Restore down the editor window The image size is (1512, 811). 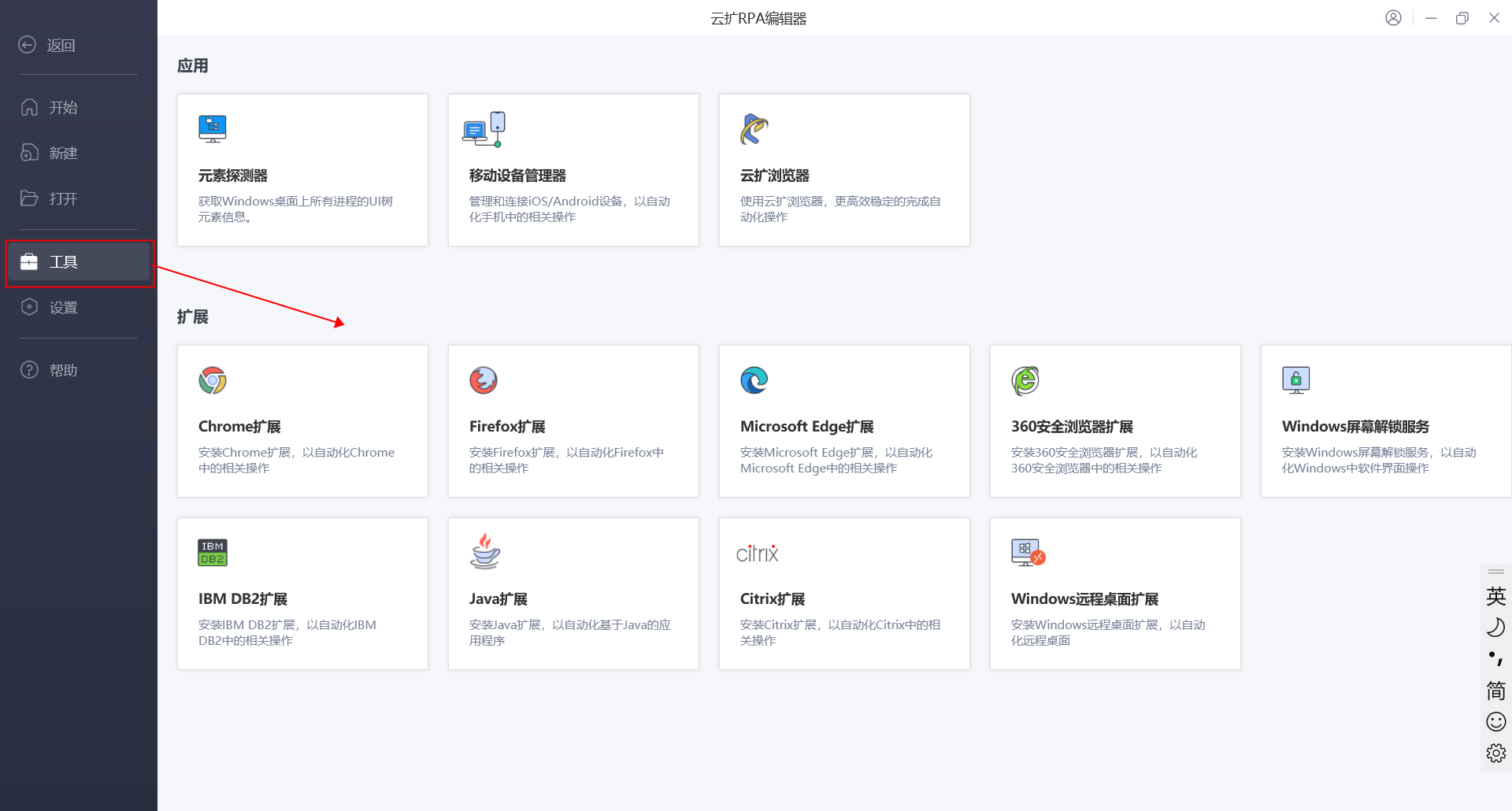[1462, 18]
